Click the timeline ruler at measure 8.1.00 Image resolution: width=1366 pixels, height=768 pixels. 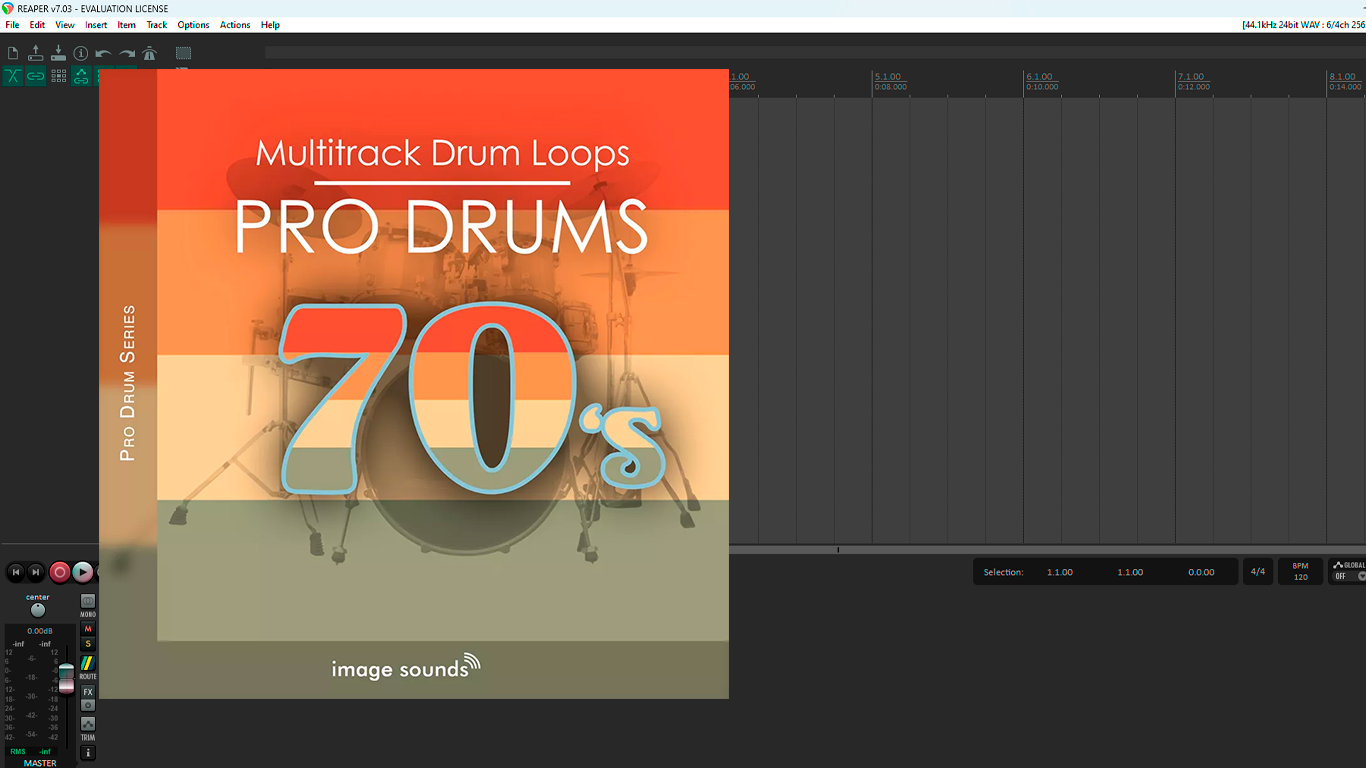(1342, 77)
